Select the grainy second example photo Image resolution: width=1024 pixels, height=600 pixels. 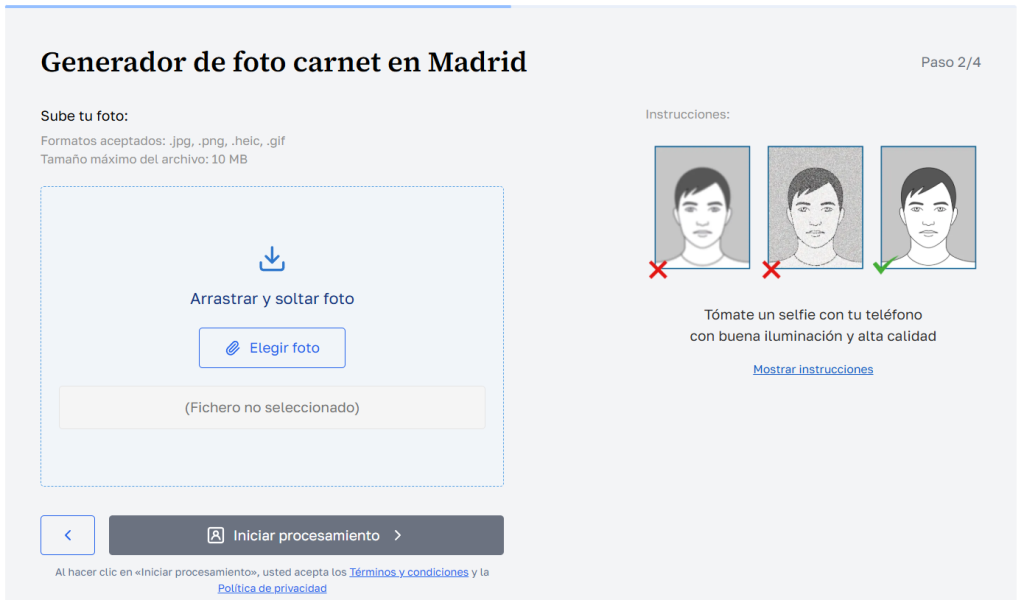[x=815, y=206]
